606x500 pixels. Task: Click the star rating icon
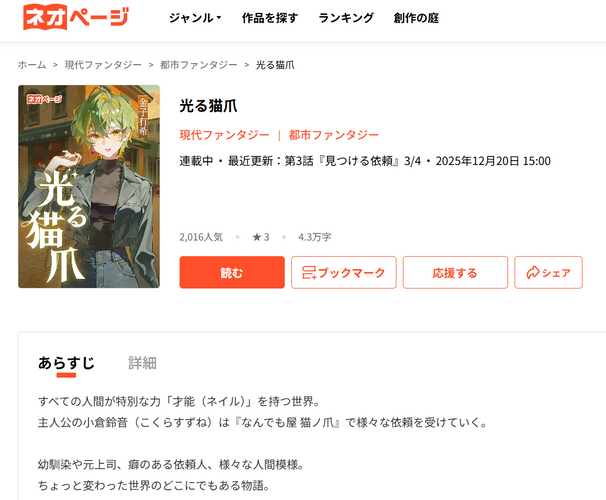pyautogui.click(x=257, y=237)
